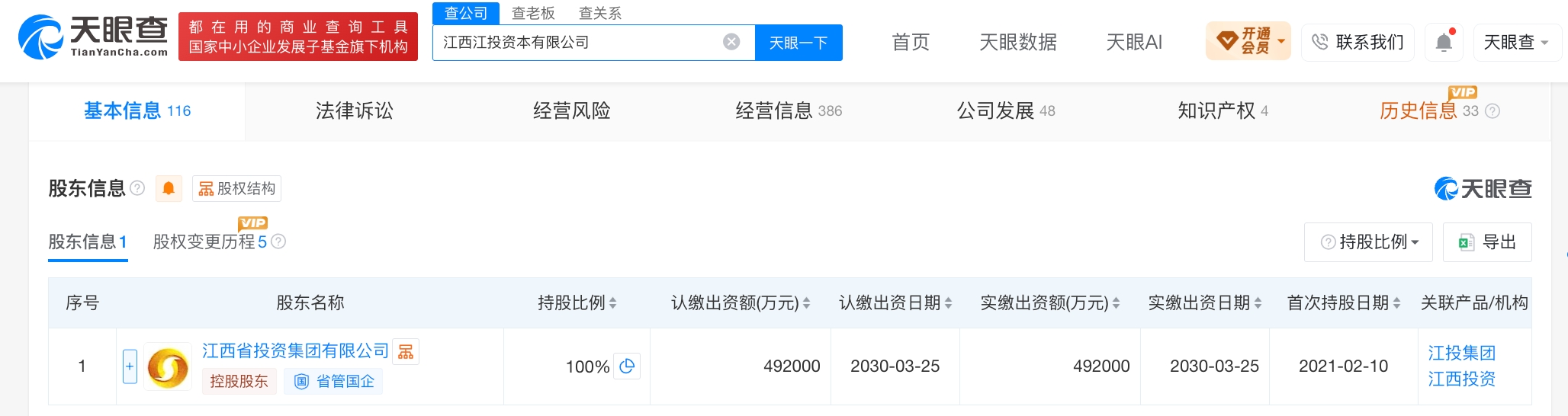The height and width of the screenshot is (416, 1568).
Task: Expand shareholder row 1 with plus
Action: pyautogui.click(x=130, y=366)
